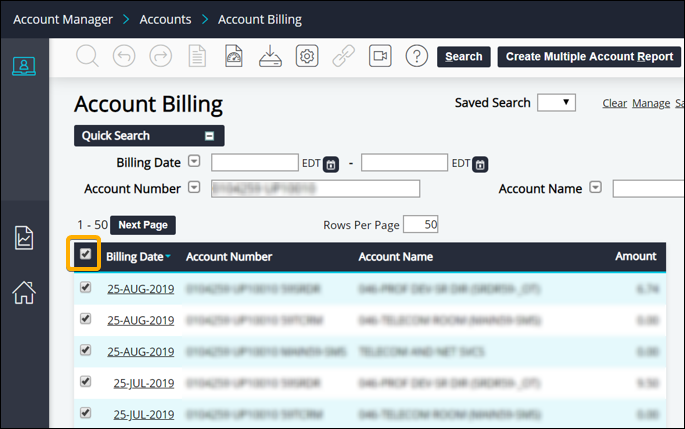Image resolution: width=685 pixels, height=429 pixels.
Task: Expand the Billing Date operator dropdown
Action: (x=195, y=161)
